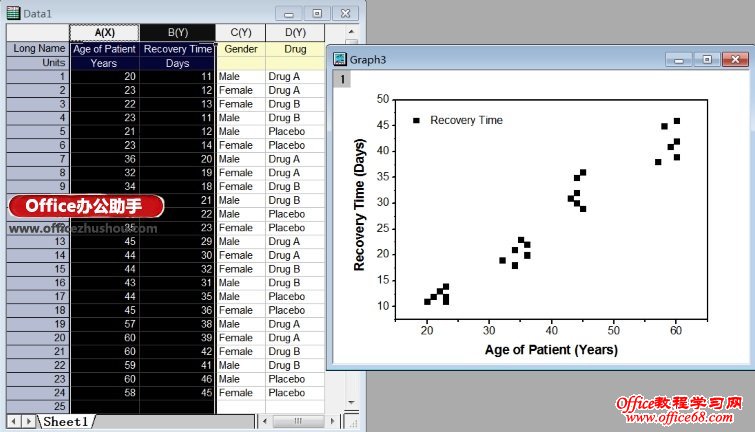
Task: Click horizontal scrollbar right arrow in Data1
Action: (332, 421)
